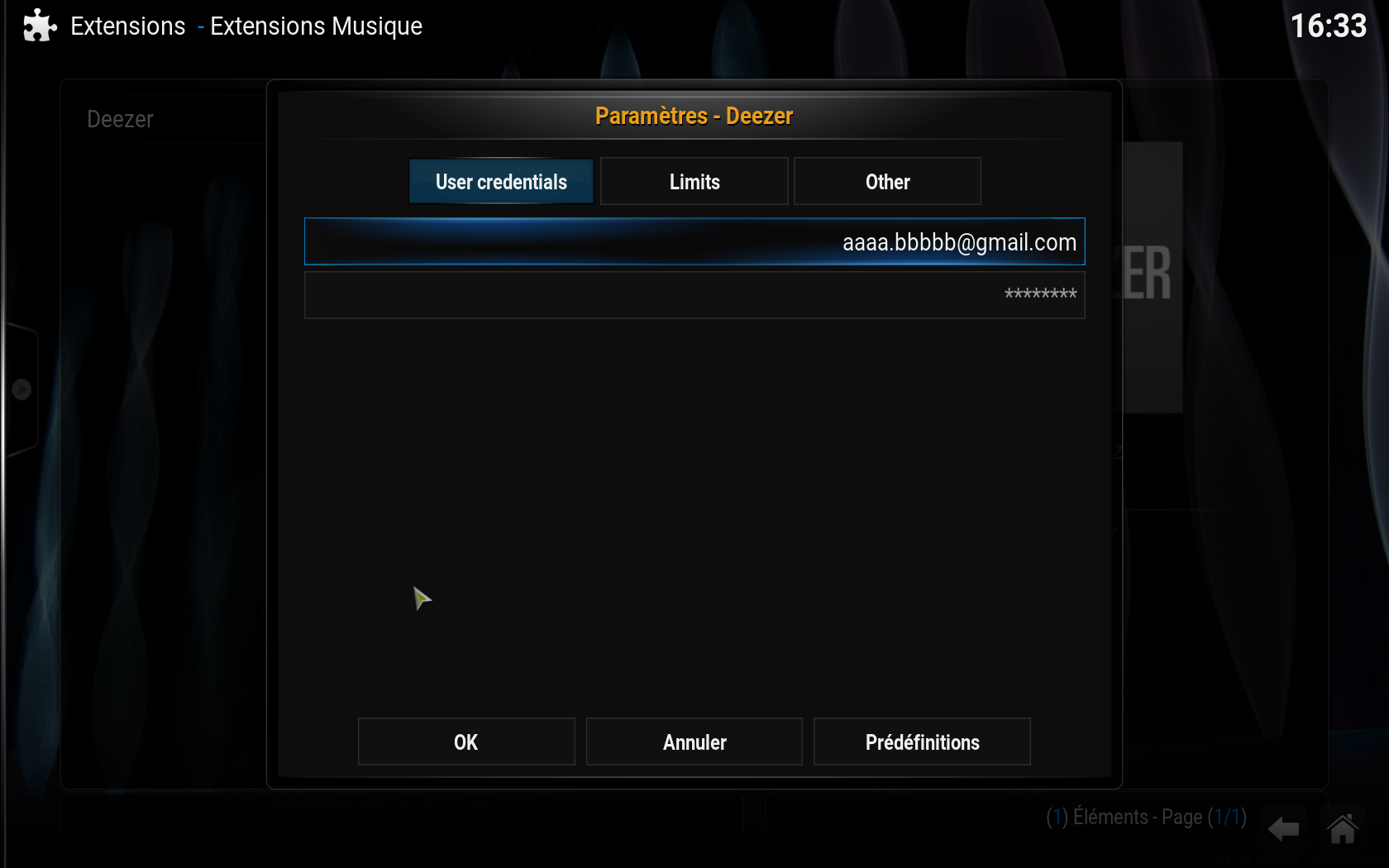Select the masked password field
Image resolution: width=1389 pixels, height=868 pixels.
694,295
